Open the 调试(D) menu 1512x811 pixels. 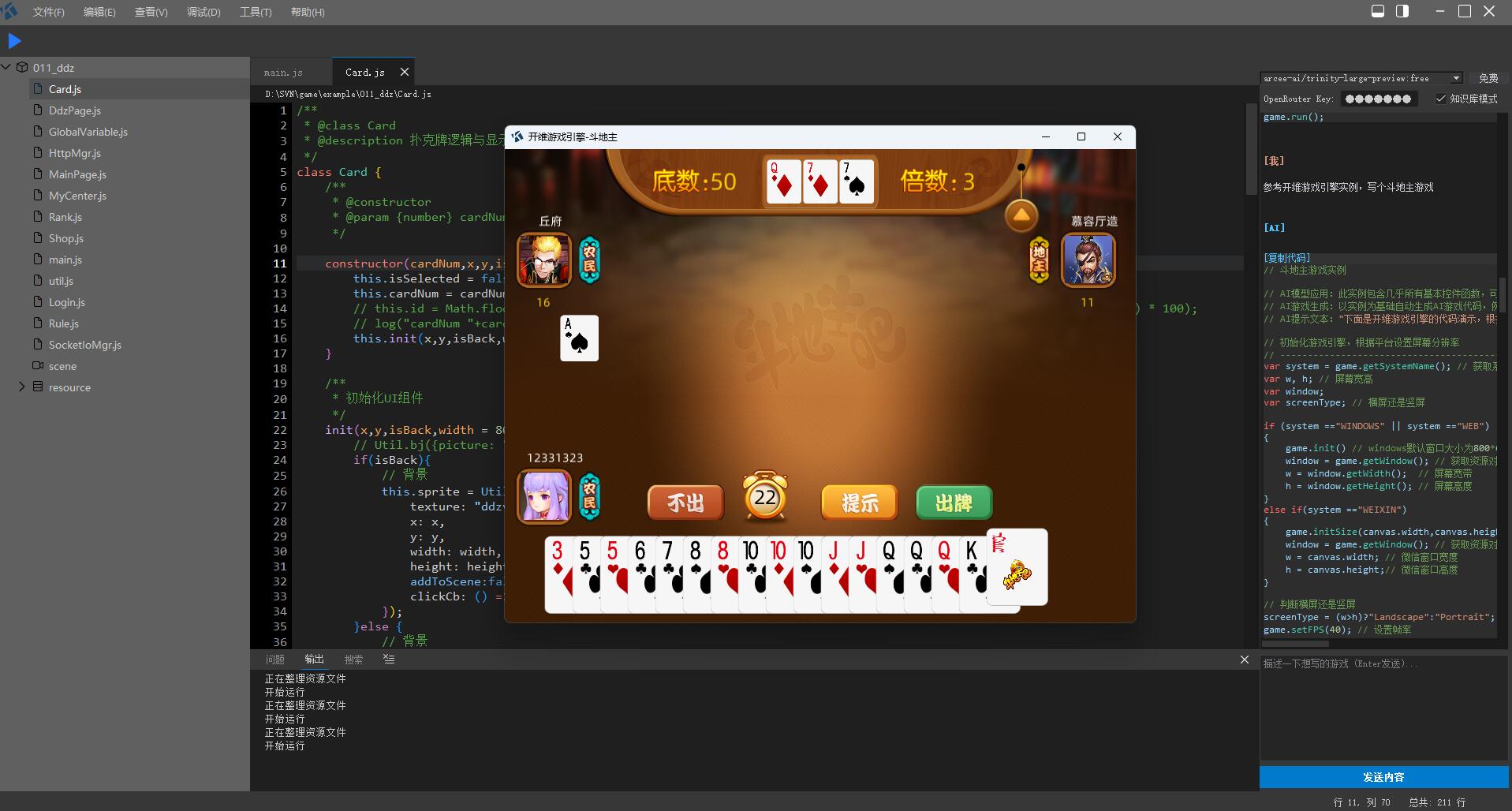(x=203, y=12)
